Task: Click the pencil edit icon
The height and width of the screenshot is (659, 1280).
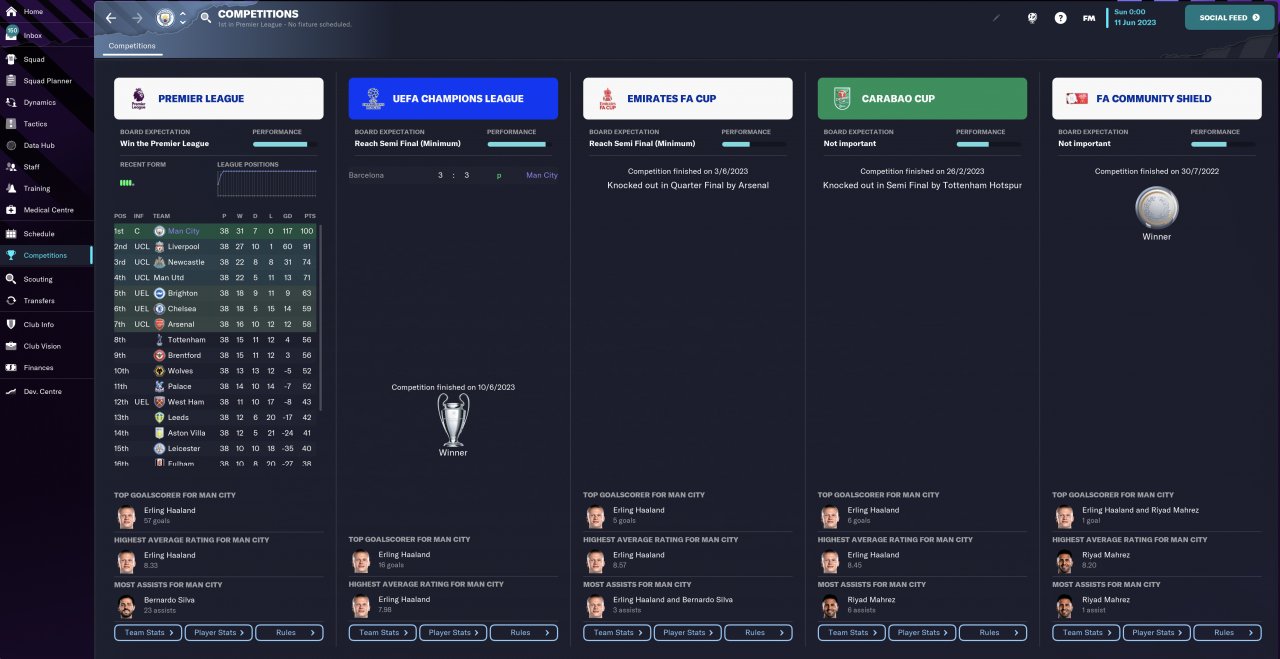Action: click(x=996, y=18)
